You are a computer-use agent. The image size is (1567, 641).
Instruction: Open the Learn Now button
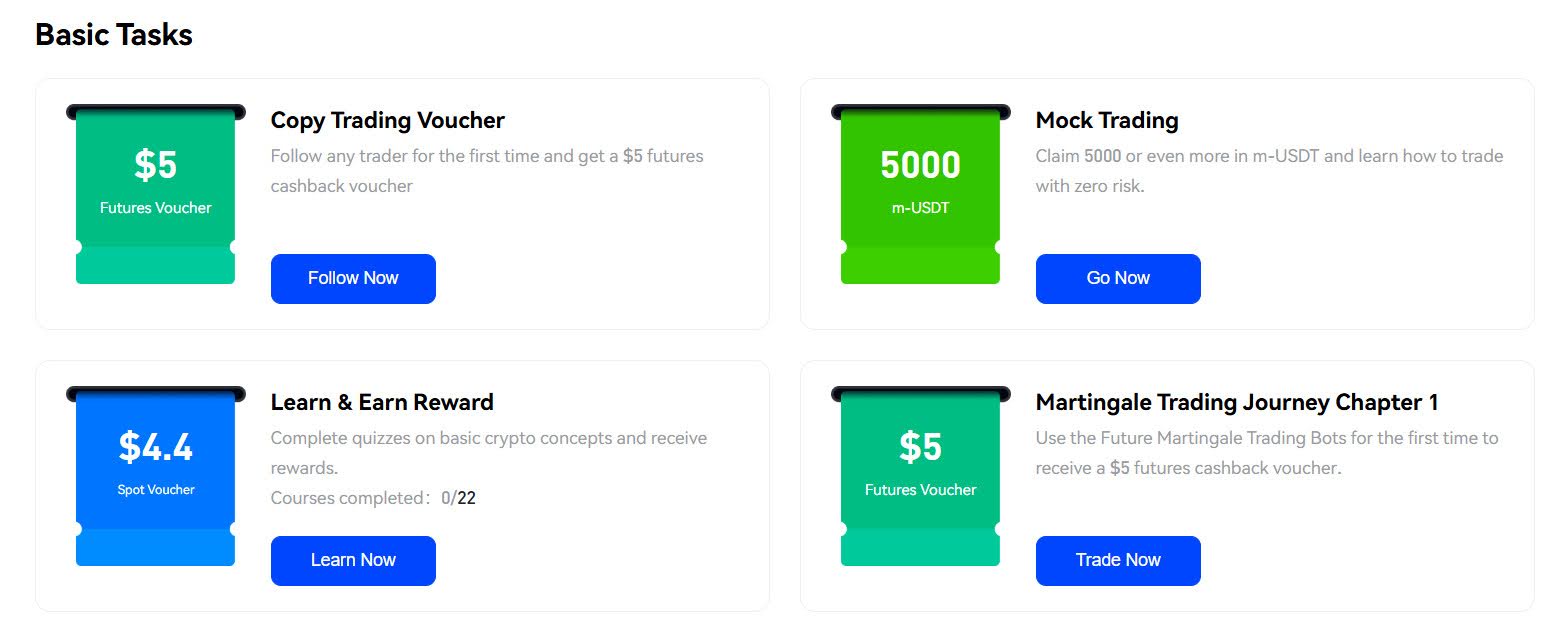coord(353,560)
